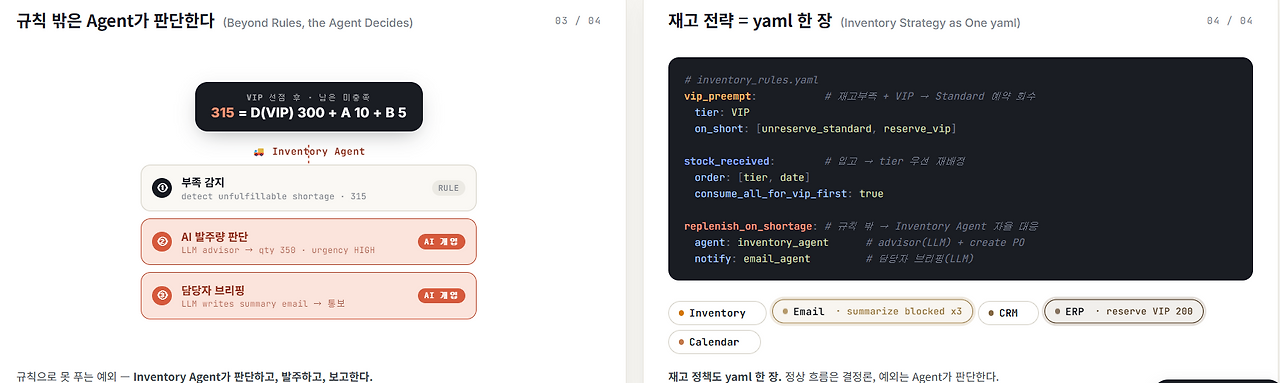Image resolution: width=1280 pixels, height=383 pixels.
Task: Click the dot on the Calendar chip
Action: pyautogui.click(x=682, y=342)
